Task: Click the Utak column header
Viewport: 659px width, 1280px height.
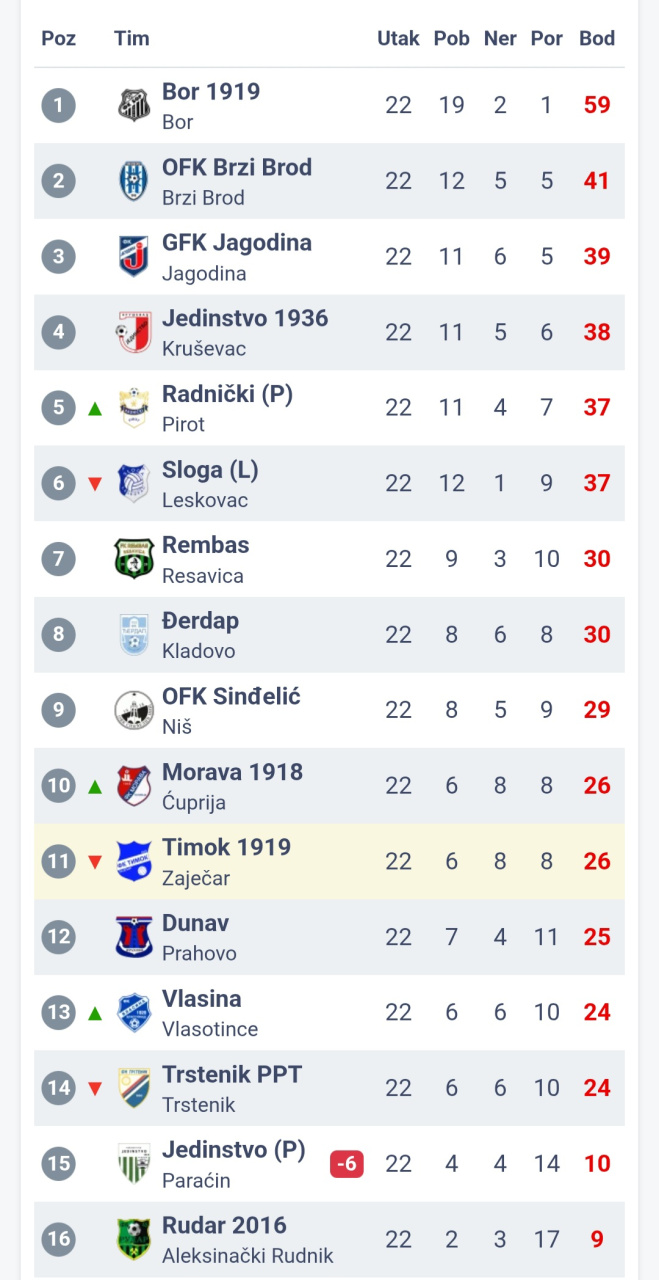Action: coord(398,38)
